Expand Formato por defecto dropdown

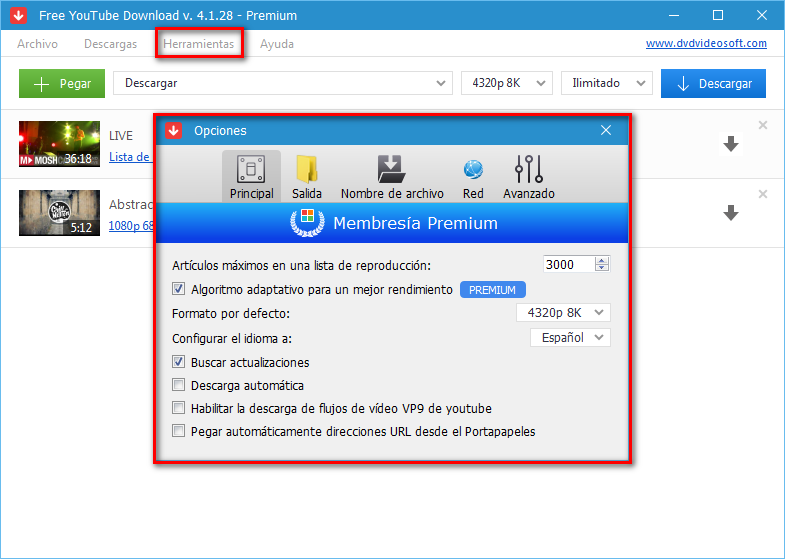(563, 313)
